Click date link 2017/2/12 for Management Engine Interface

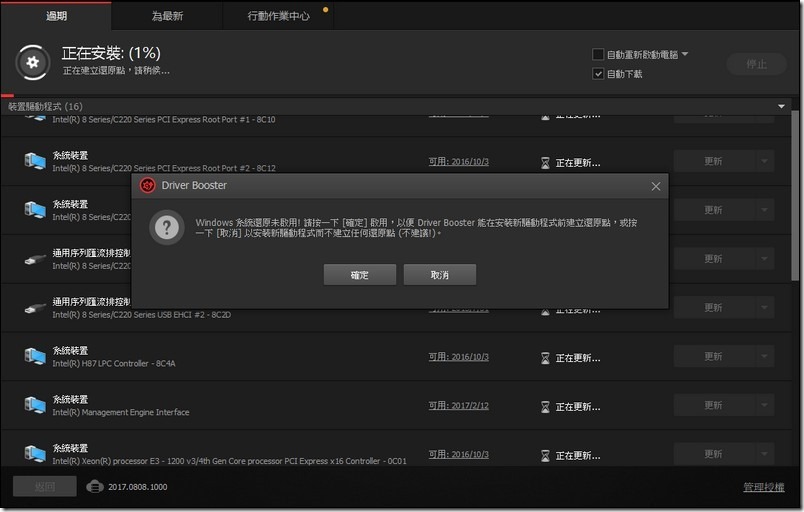pos(458,405)
